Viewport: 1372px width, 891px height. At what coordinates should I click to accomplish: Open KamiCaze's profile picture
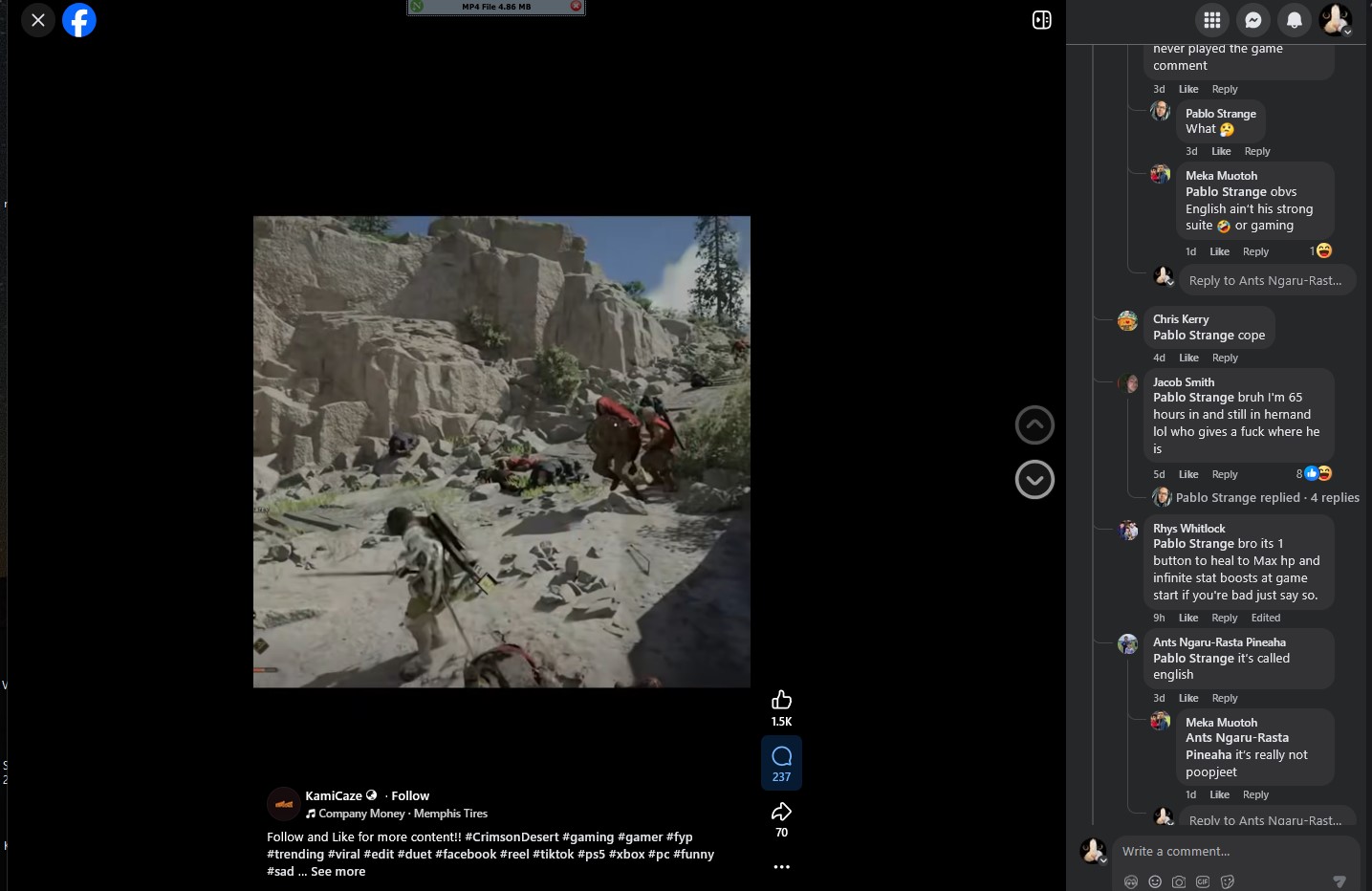[x=284, y=804]
